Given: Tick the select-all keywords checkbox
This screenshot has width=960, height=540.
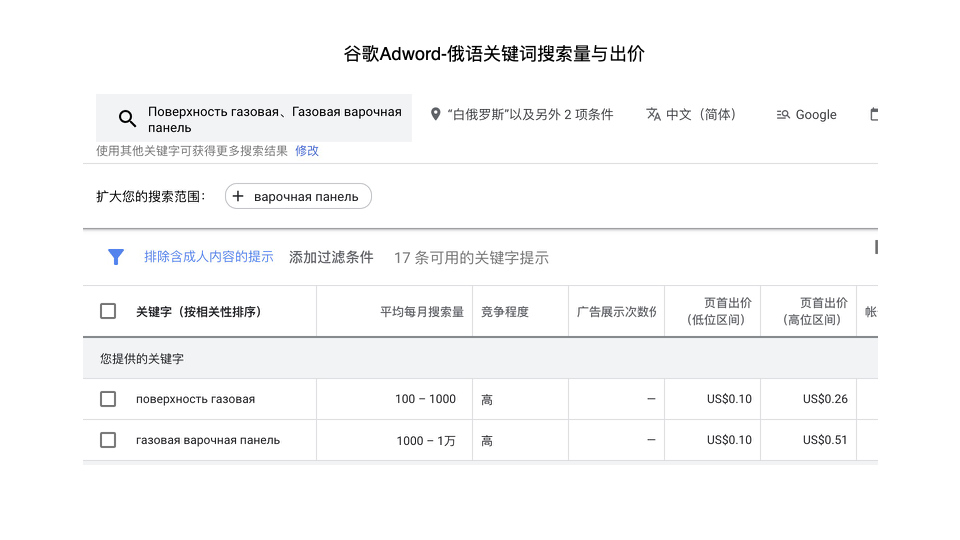Looking at the screenshot, I should 108,311.
